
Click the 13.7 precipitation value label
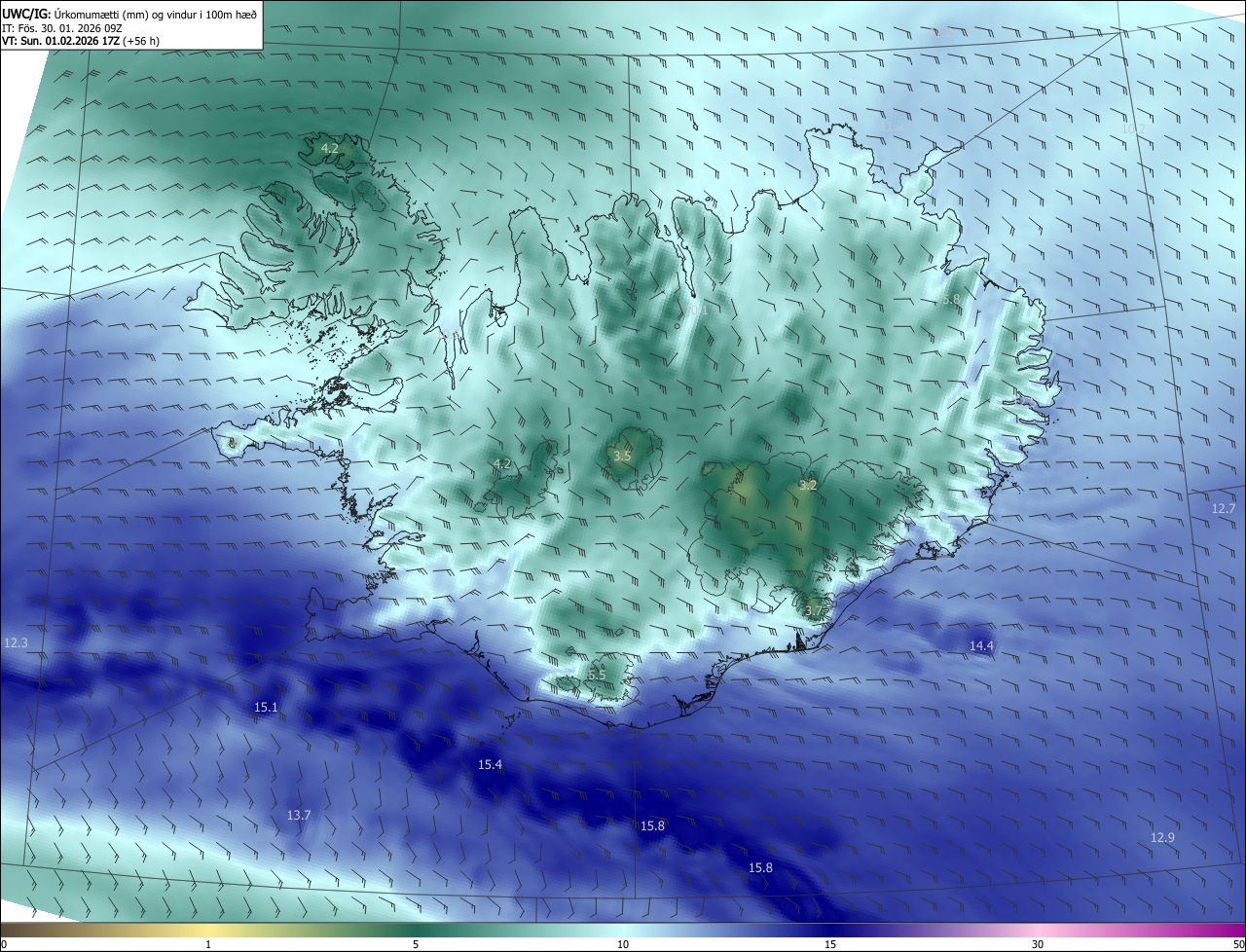point(299,815)
